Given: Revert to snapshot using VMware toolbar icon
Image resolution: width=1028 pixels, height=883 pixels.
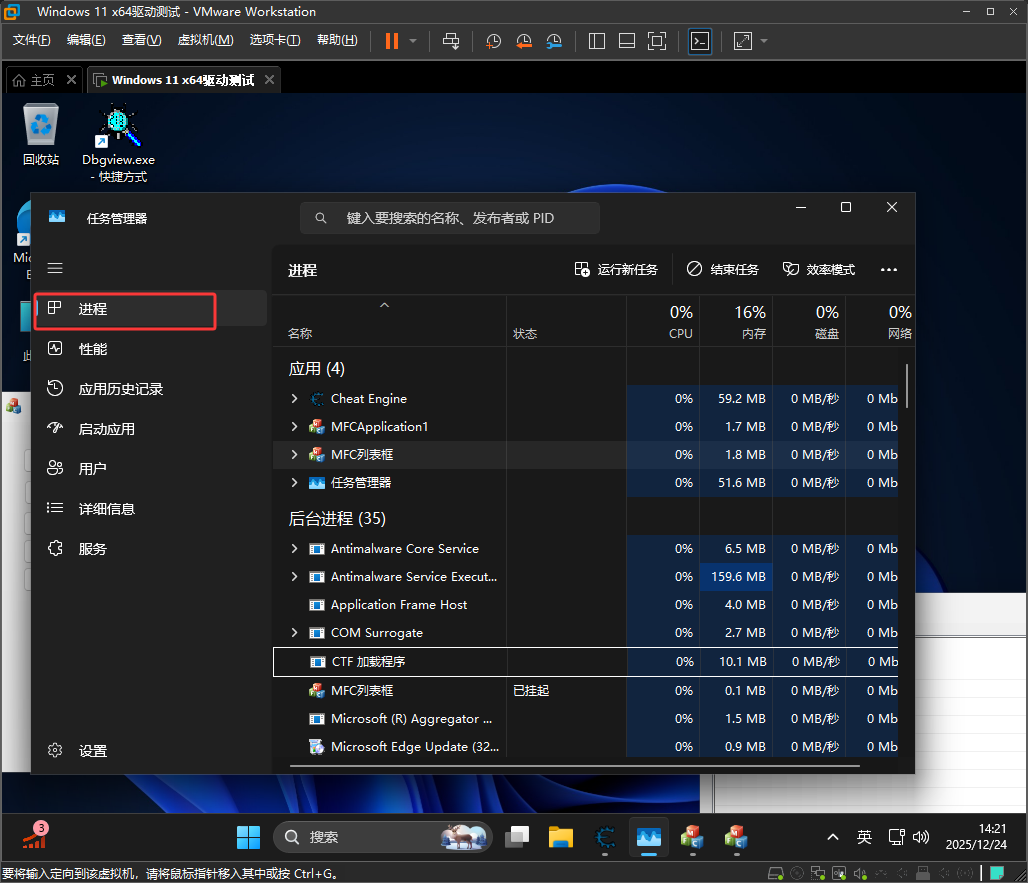Looking at the screenshot, I should point(523,41).
